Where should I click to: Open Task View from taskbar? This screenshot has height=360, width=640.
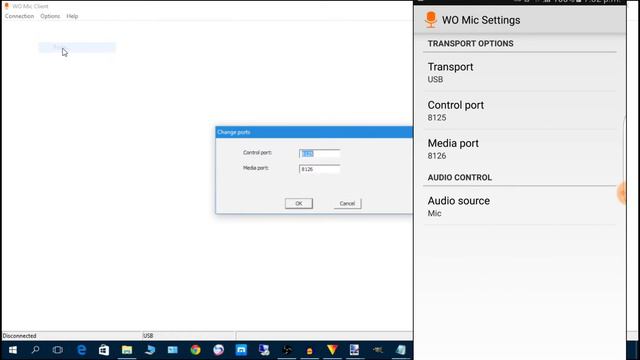click(58, 350)
